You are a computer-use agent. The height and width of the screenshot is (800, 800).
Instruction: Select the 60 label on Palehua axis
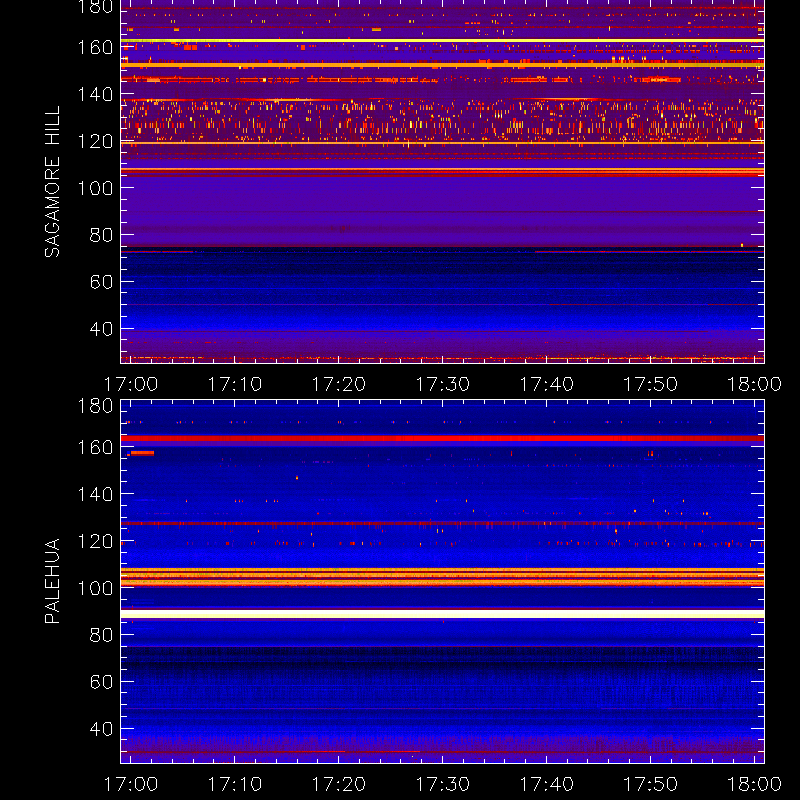pos(101,682)
